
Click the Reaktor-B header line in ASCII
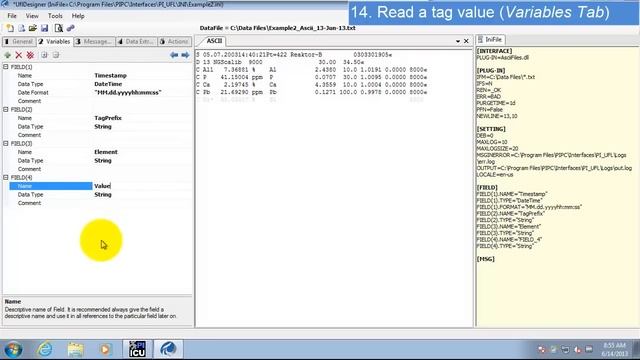294,55
